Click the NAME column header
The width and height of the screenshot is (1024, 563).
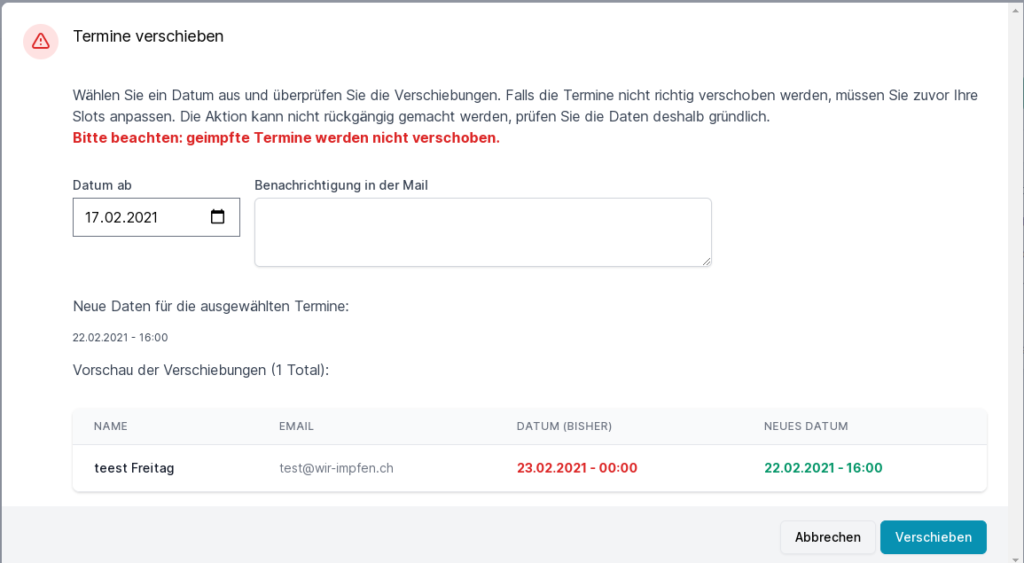click(111, 426)
